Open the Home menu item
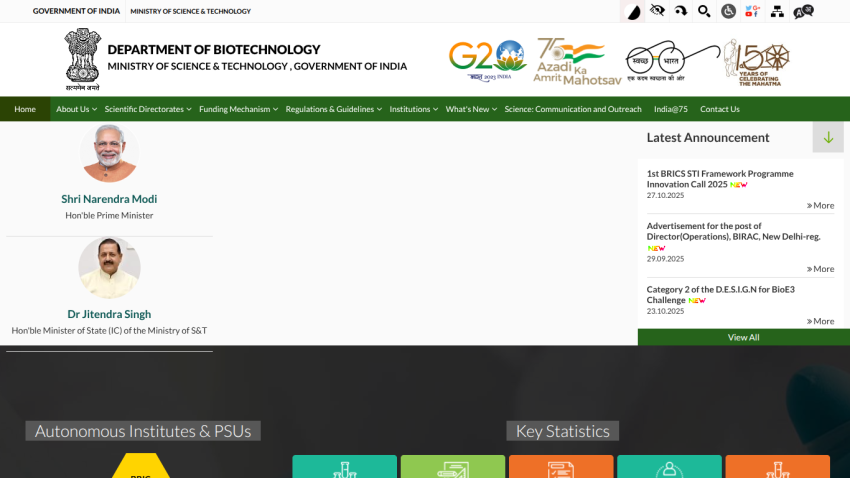The height and width of the screenshot is (478, 850). tap(25, 109)
